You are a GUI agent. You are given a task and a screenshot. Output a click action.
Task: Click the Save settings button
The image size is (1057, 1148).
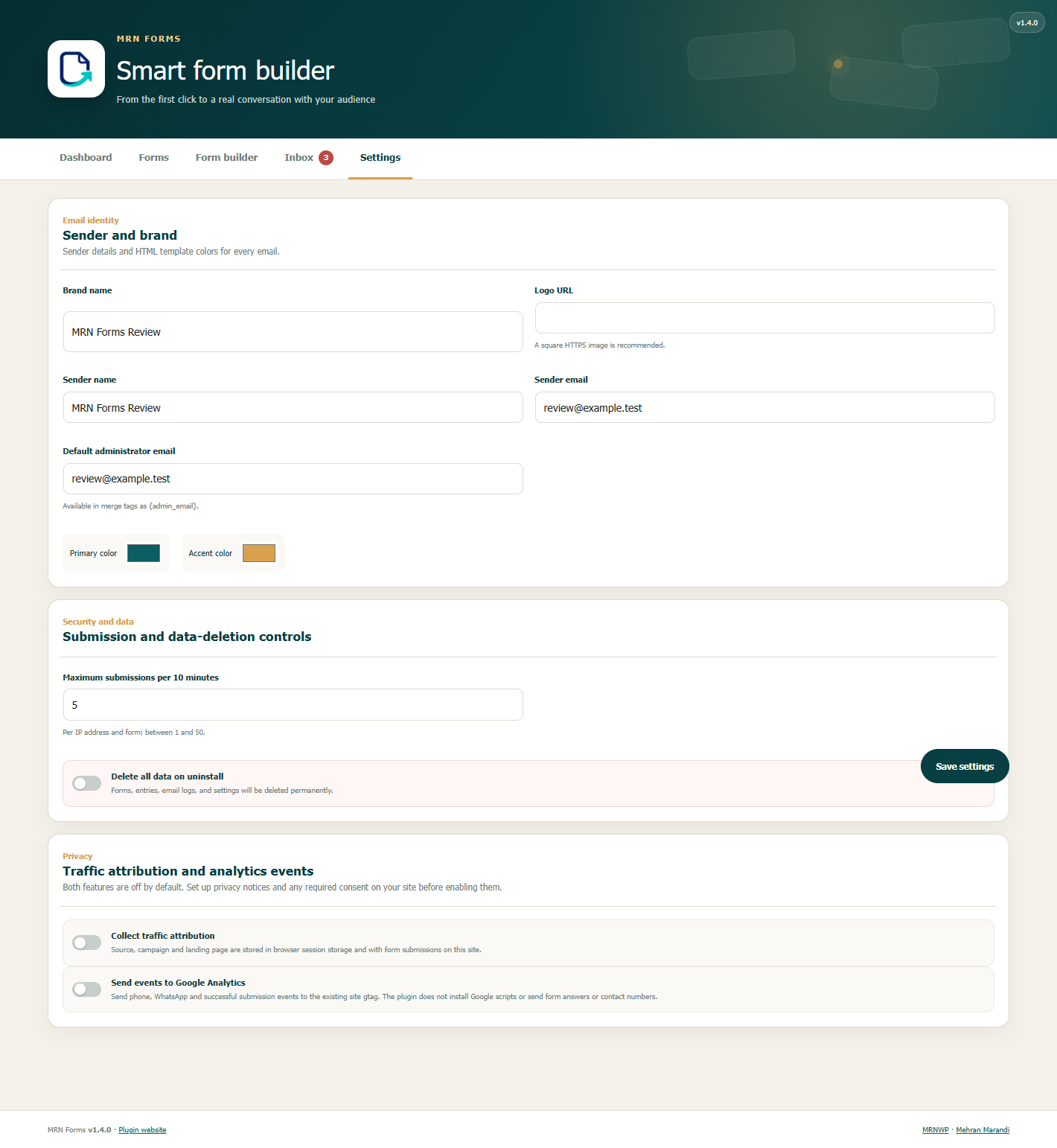[965, 766]
